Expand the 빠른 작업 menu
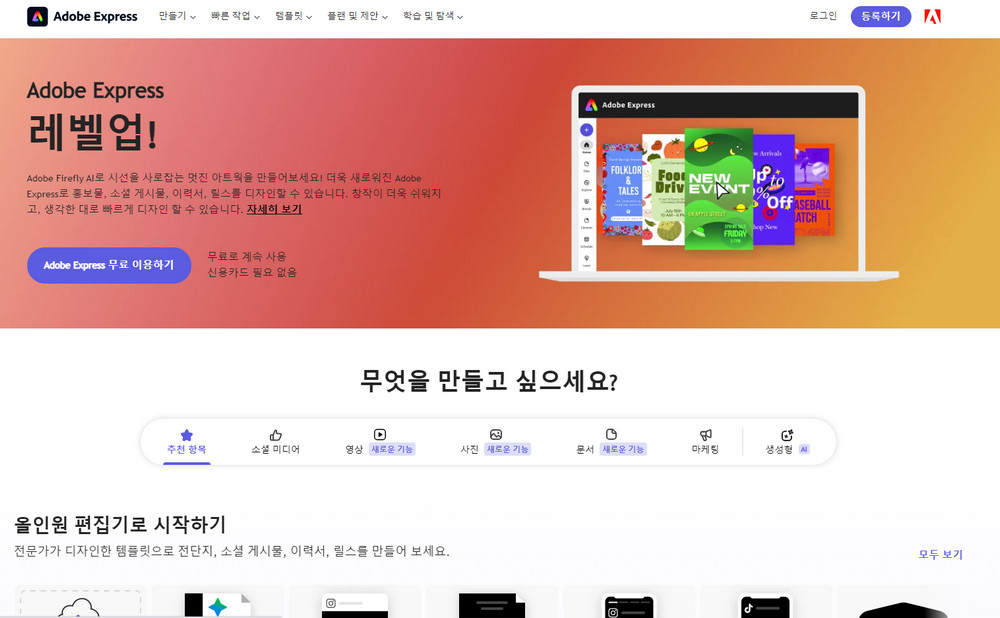 point(235,16)
